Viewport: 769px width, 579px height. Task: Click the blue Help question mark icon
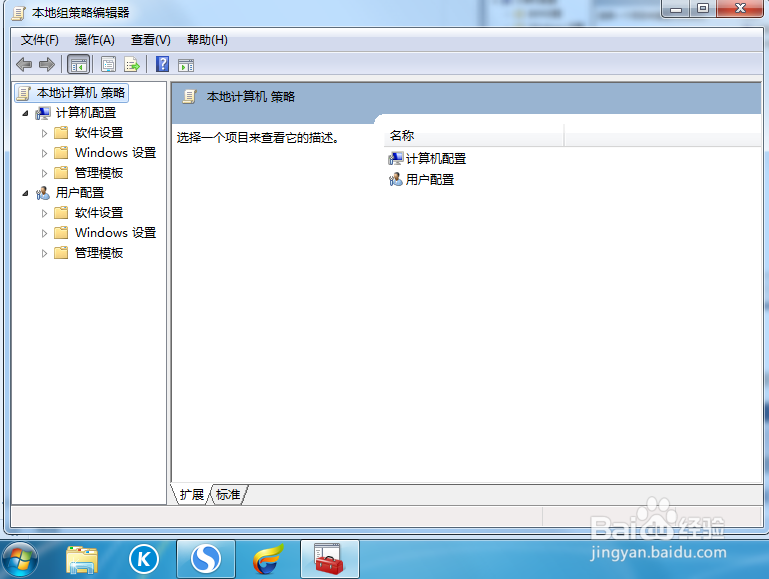(162, 64)
